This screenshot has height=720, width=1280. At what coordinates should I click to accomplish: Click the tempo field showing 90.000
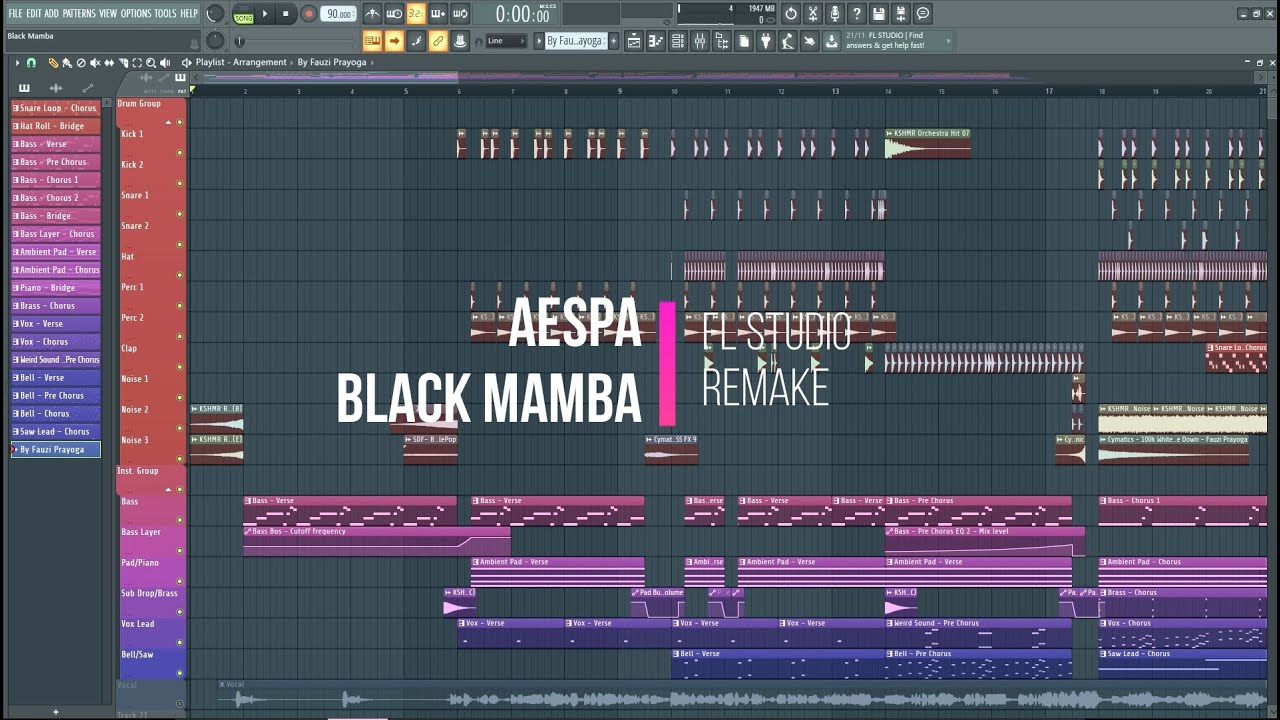tap(339, 14)
